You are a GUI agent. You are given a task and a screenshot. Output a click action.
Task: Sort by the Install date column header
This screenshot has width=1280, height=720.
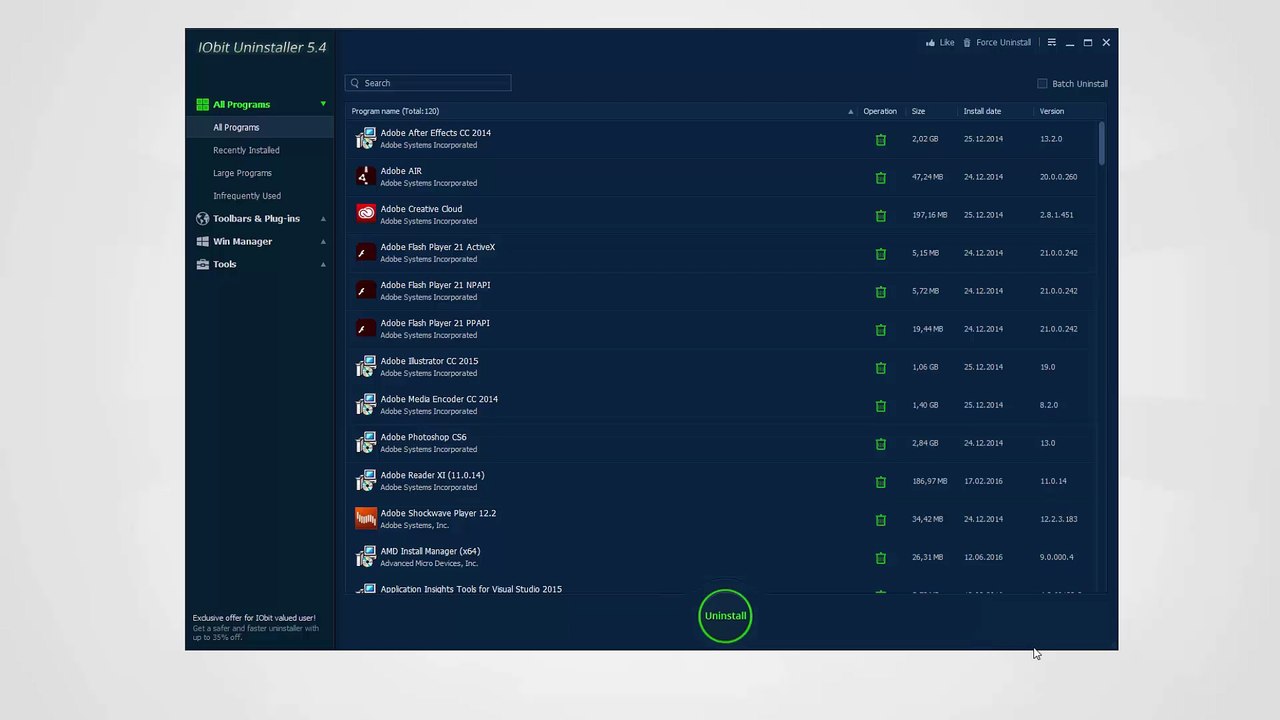[982, 111]
